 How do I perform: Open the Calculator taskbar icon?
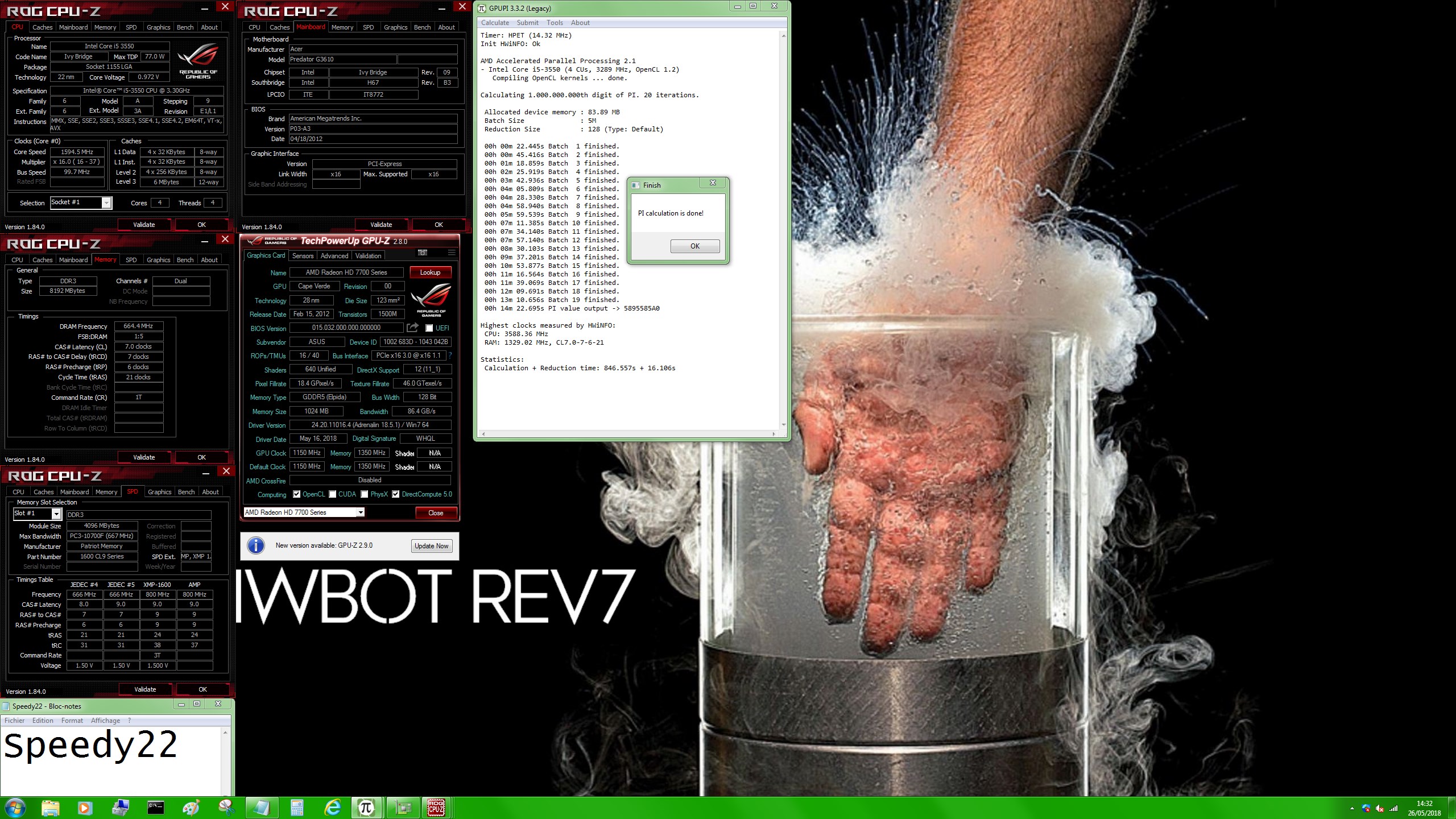297,808
